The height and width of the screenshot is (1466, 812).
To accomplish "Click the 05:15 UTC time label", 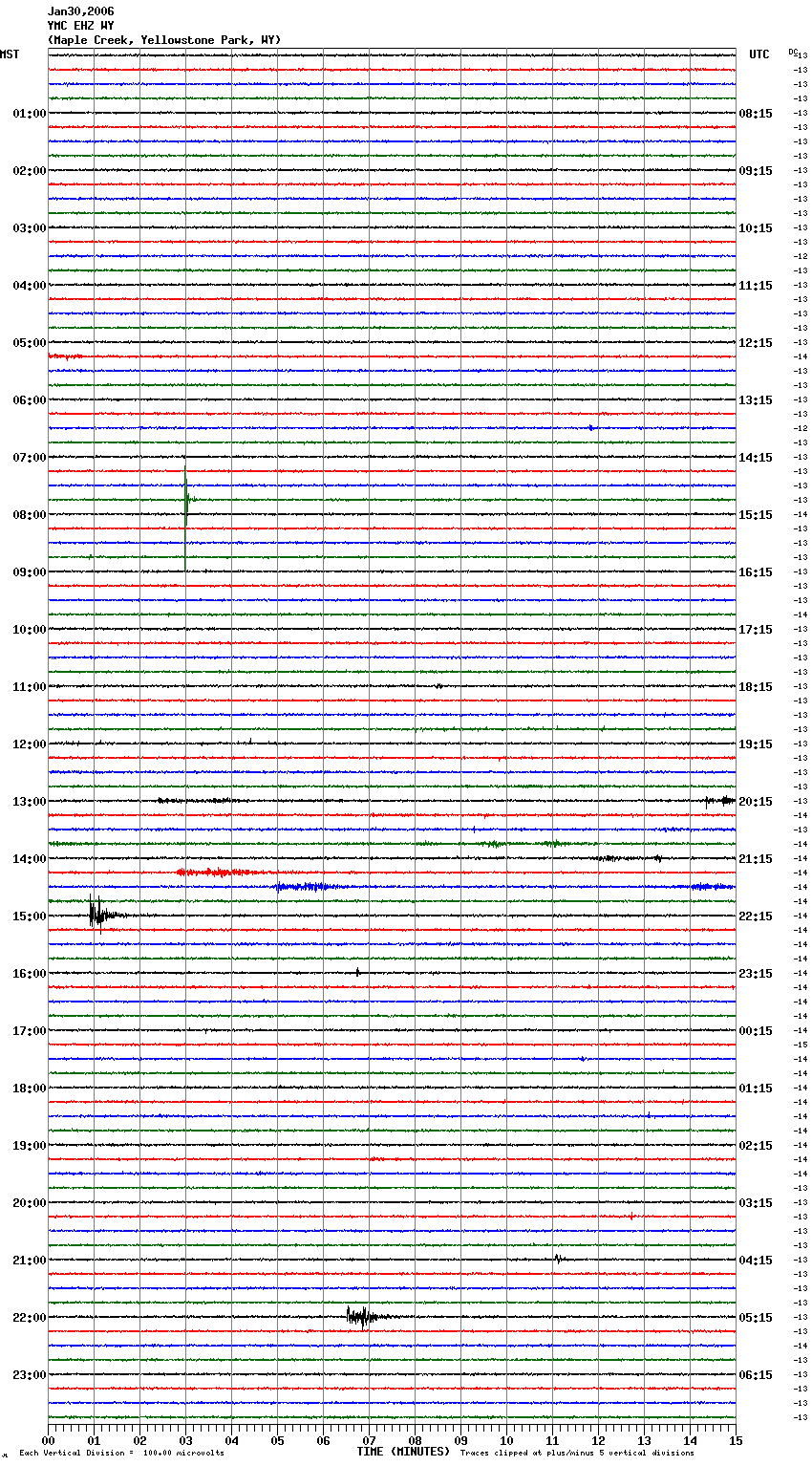I will (756, 1318).
